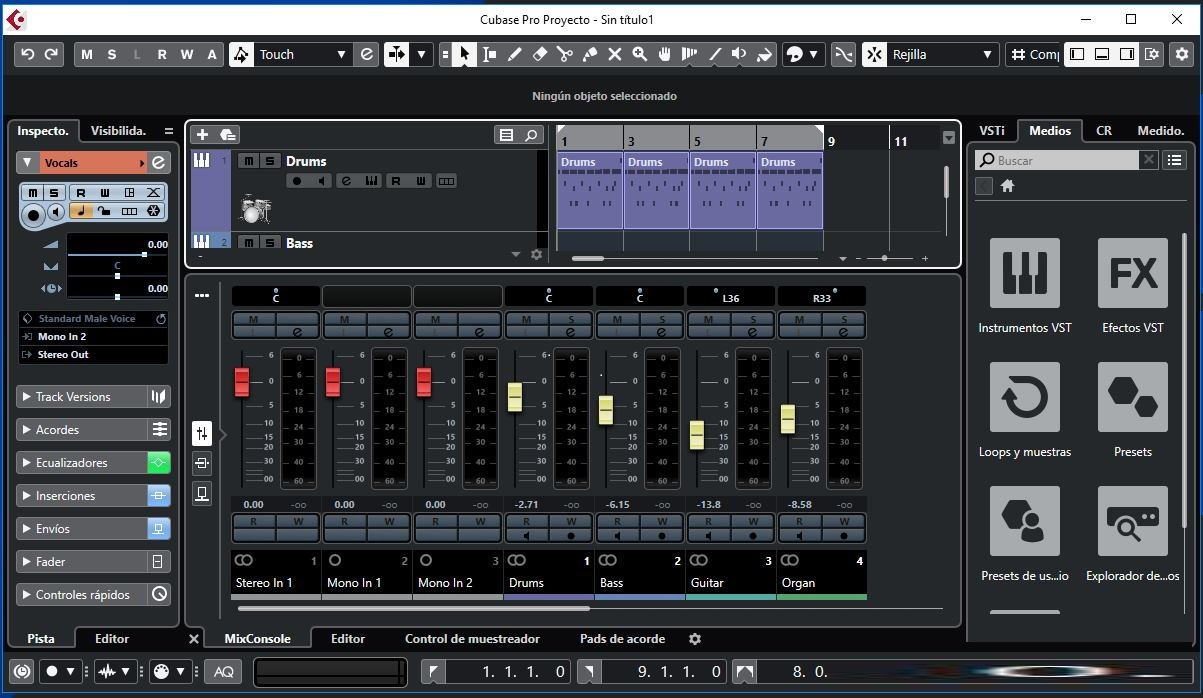Toggle record enable on Drums track
This screenshot has height=698, width=1203.
(x=297, y=181)
